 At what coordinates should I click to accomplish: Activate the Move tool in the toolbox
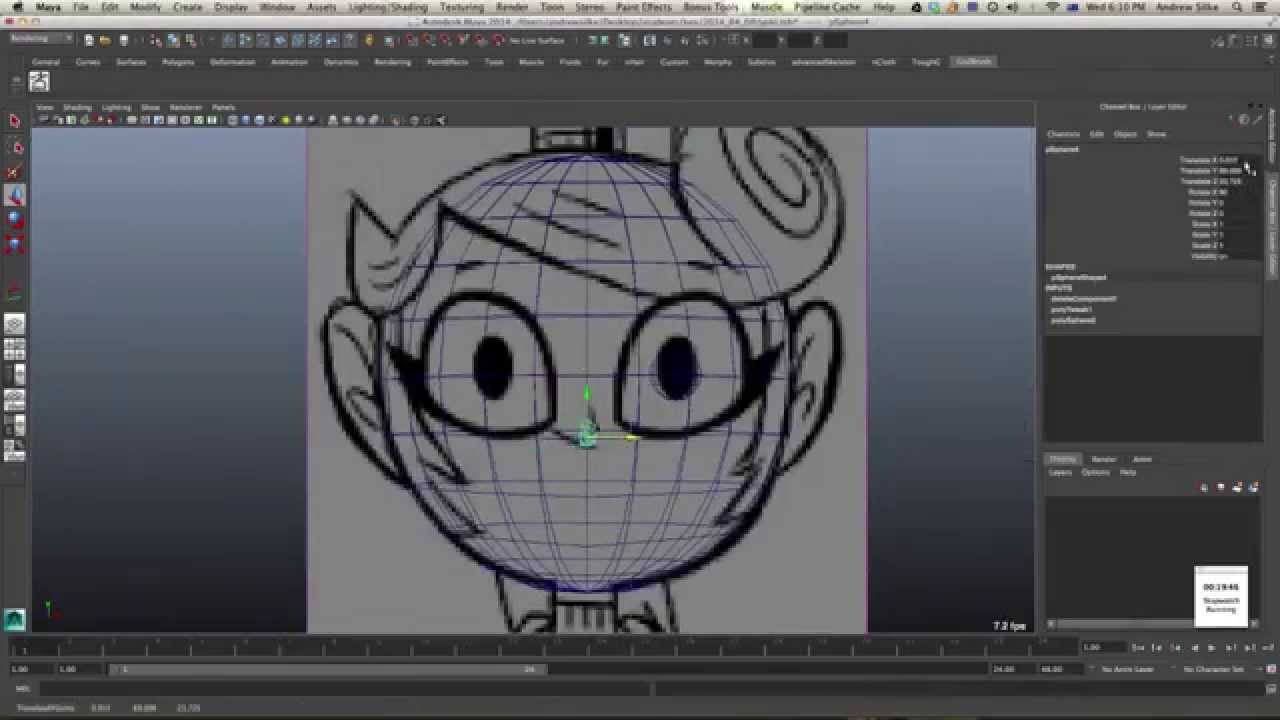pos(14,196)
